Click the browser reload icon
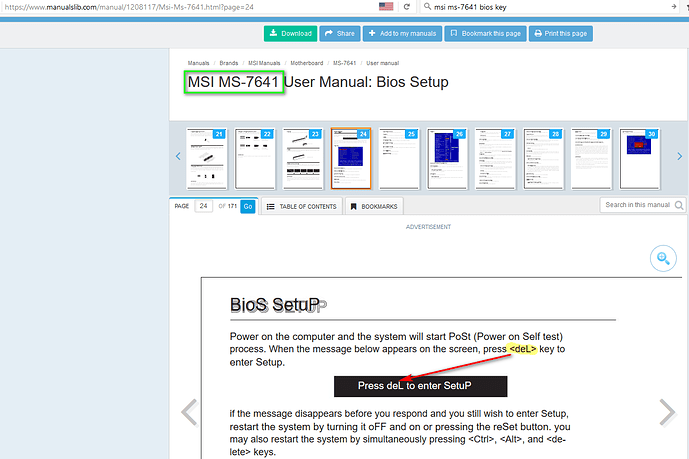Viewport: 689px width, 459px height. pyautogui.click(x=407, y=7)
